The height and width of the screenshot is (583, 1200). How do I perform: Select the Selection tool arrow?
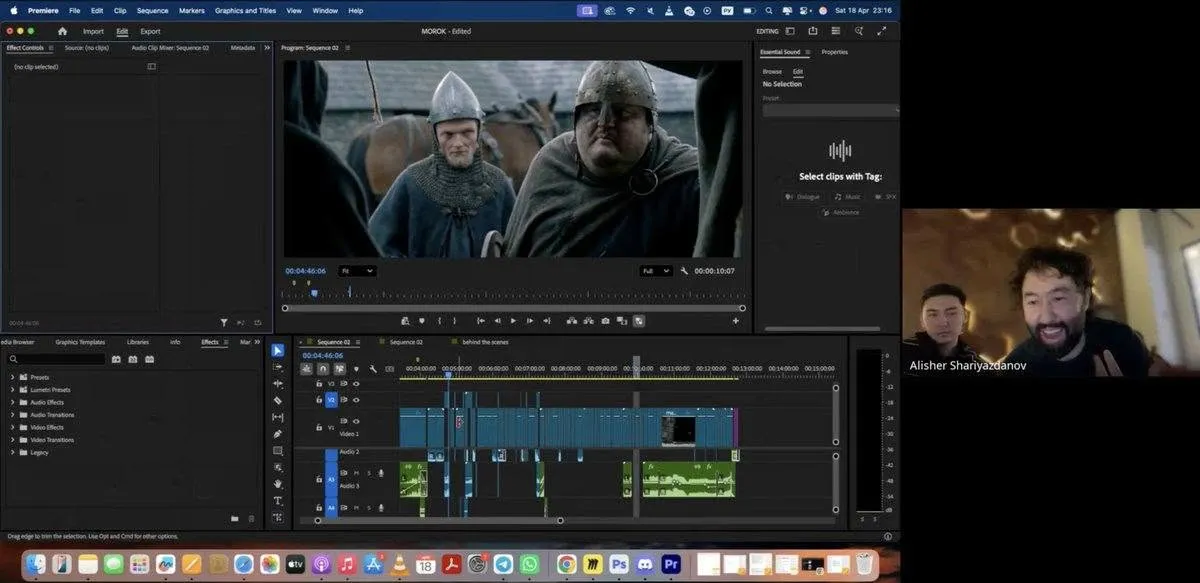(x=278, y=350)
